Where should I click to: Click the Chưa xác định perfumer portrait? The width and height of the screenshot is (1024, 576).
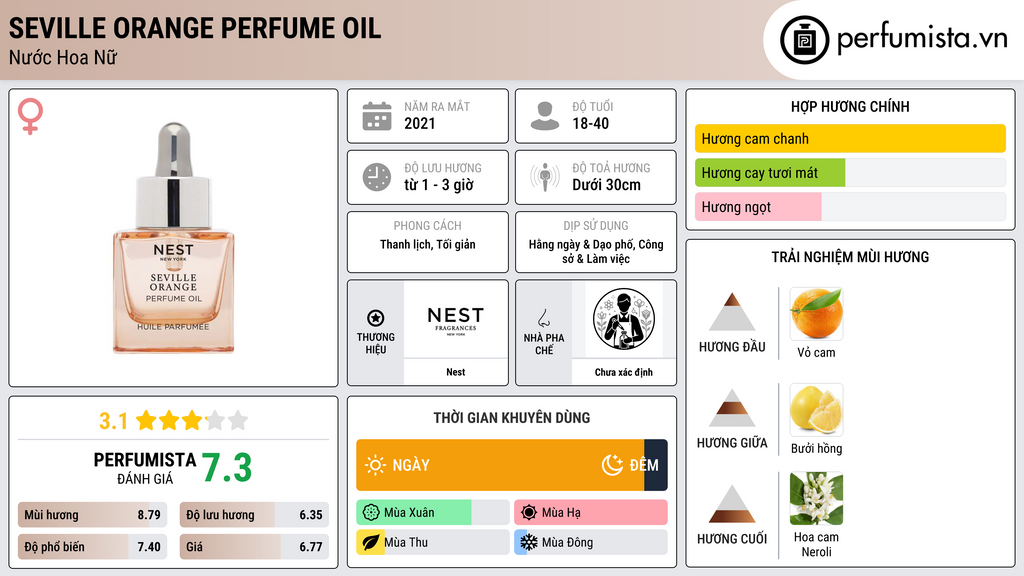pyautogui.click(x=624, y=320)
